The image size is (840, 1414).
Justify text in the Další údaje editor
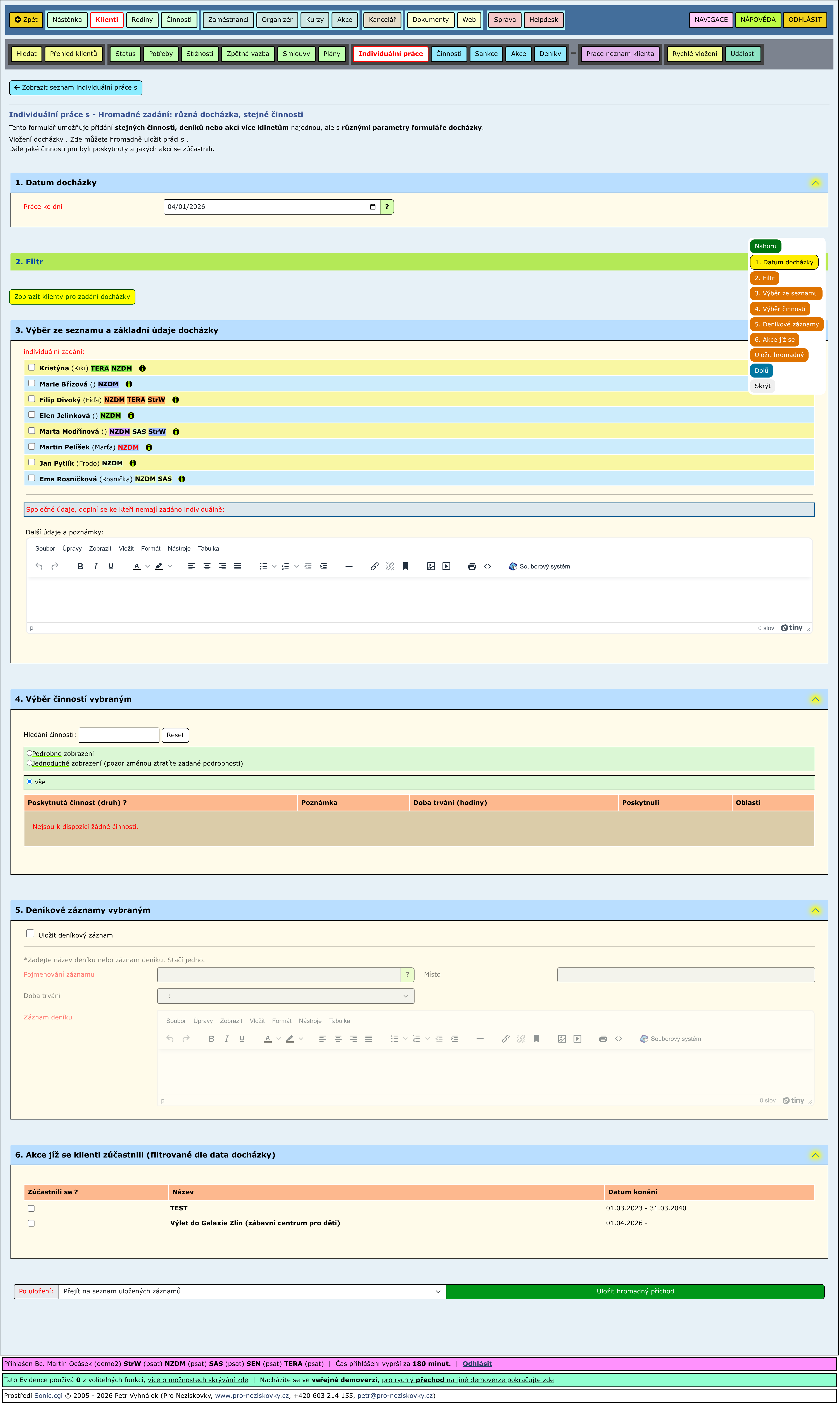(x=238, y=567)
